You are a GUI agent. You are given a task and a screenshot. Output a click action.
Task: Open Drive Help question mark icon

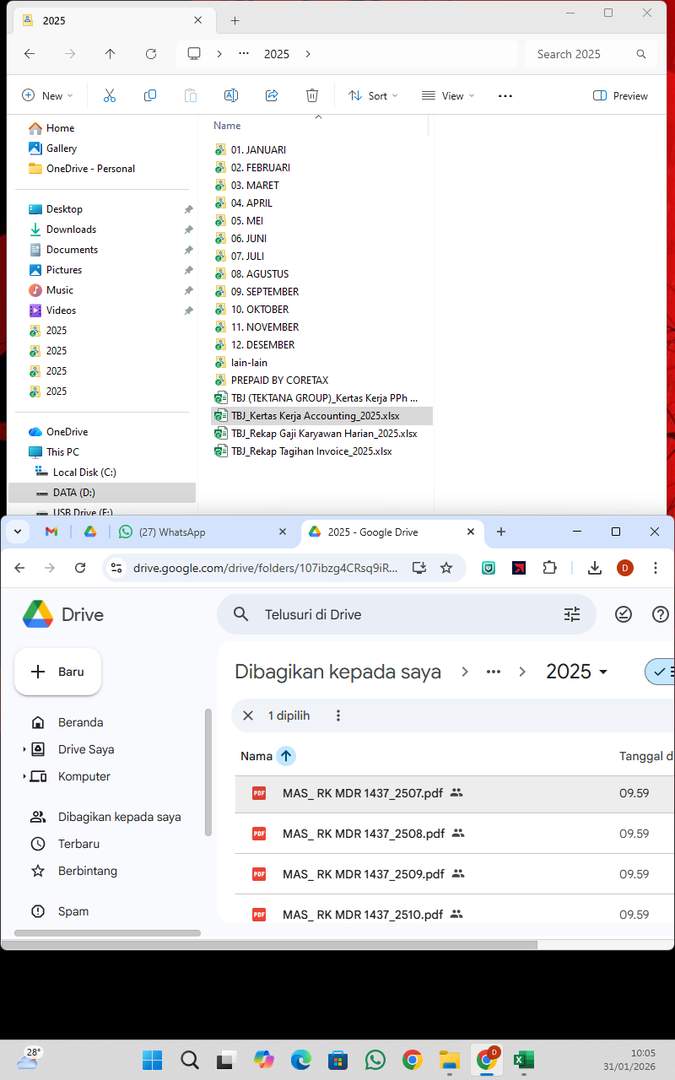click(660, 614)
